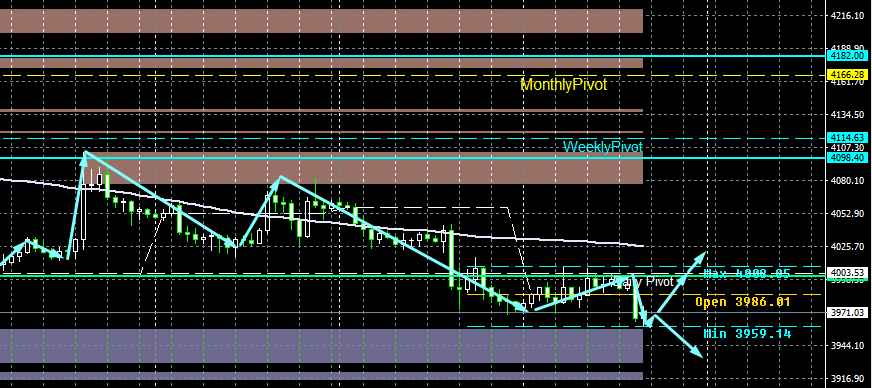The image size is (872, 388).
Task: Click the 4134.50 price axis value
Action: (849, 115)
